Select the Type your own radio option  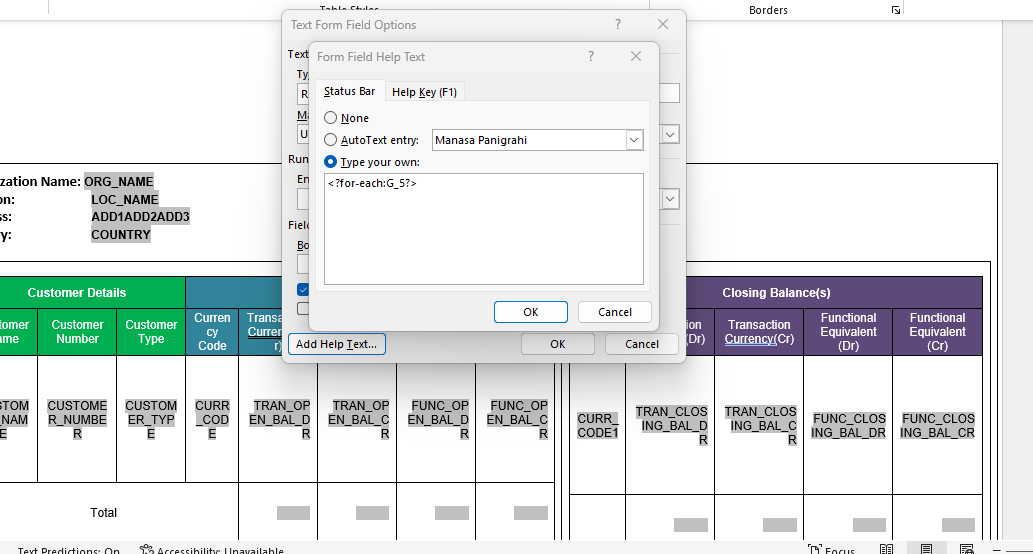pos(331,161)
